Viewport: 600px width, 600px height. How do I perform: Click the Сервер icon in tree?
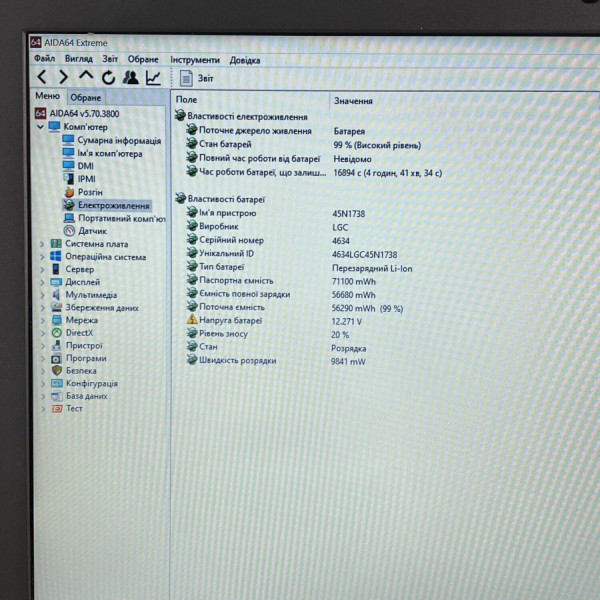[x=56, y=269]
